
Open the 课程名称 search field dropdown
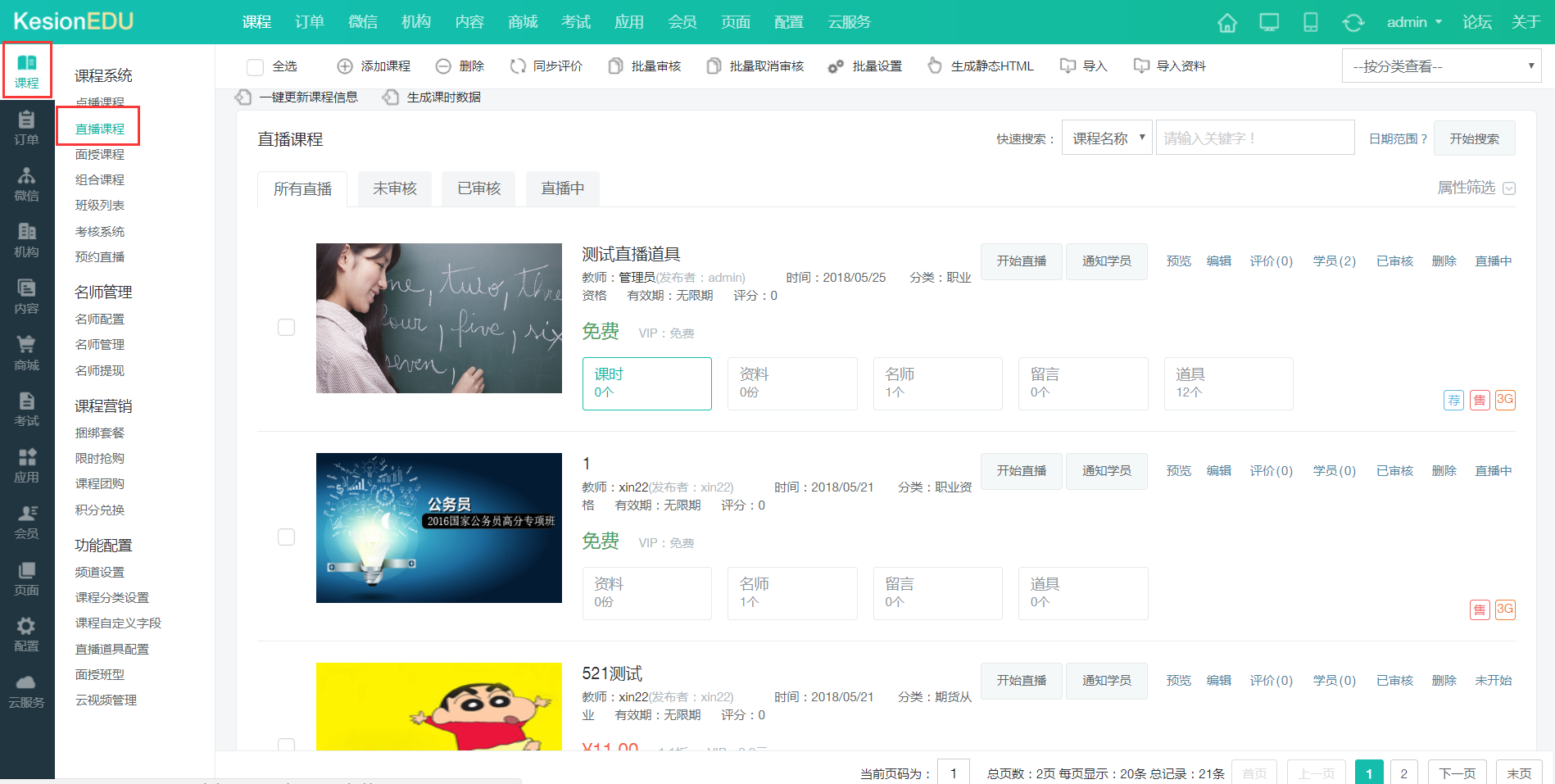click(1106, 137)
